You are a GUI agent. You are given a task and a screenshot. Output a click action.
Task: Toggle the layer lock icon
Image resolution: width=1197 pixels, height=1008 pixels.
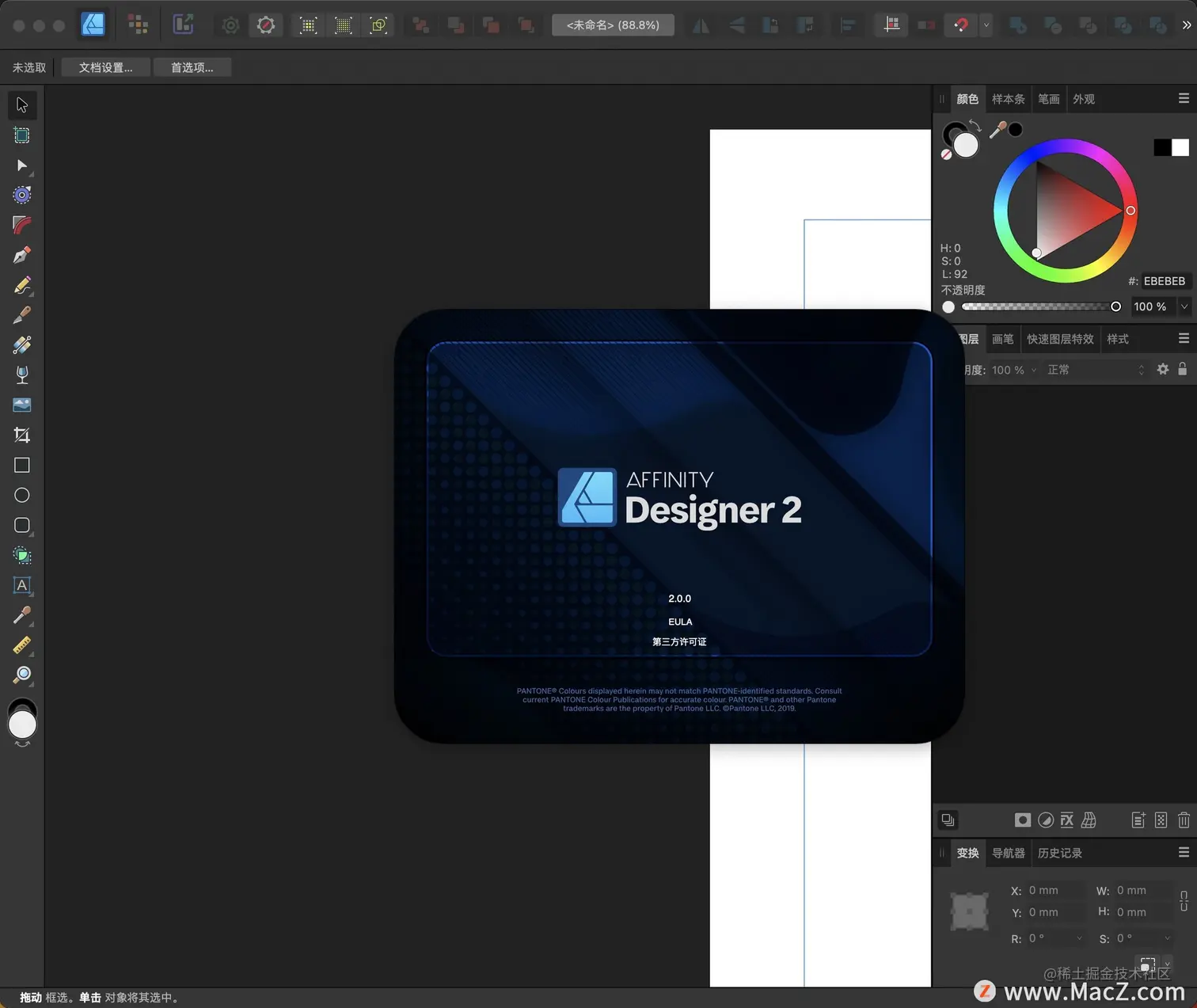1182,369
